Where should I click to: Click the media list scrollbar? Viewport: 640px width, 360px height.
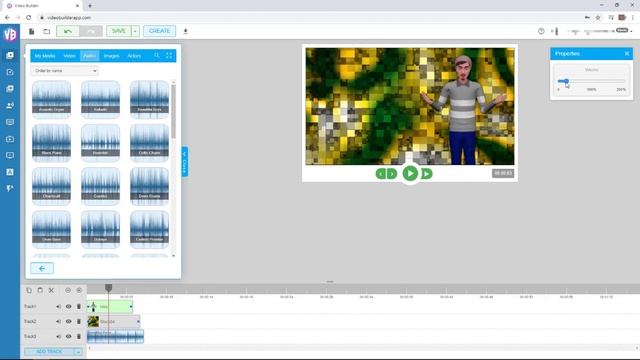click(173, 112)
